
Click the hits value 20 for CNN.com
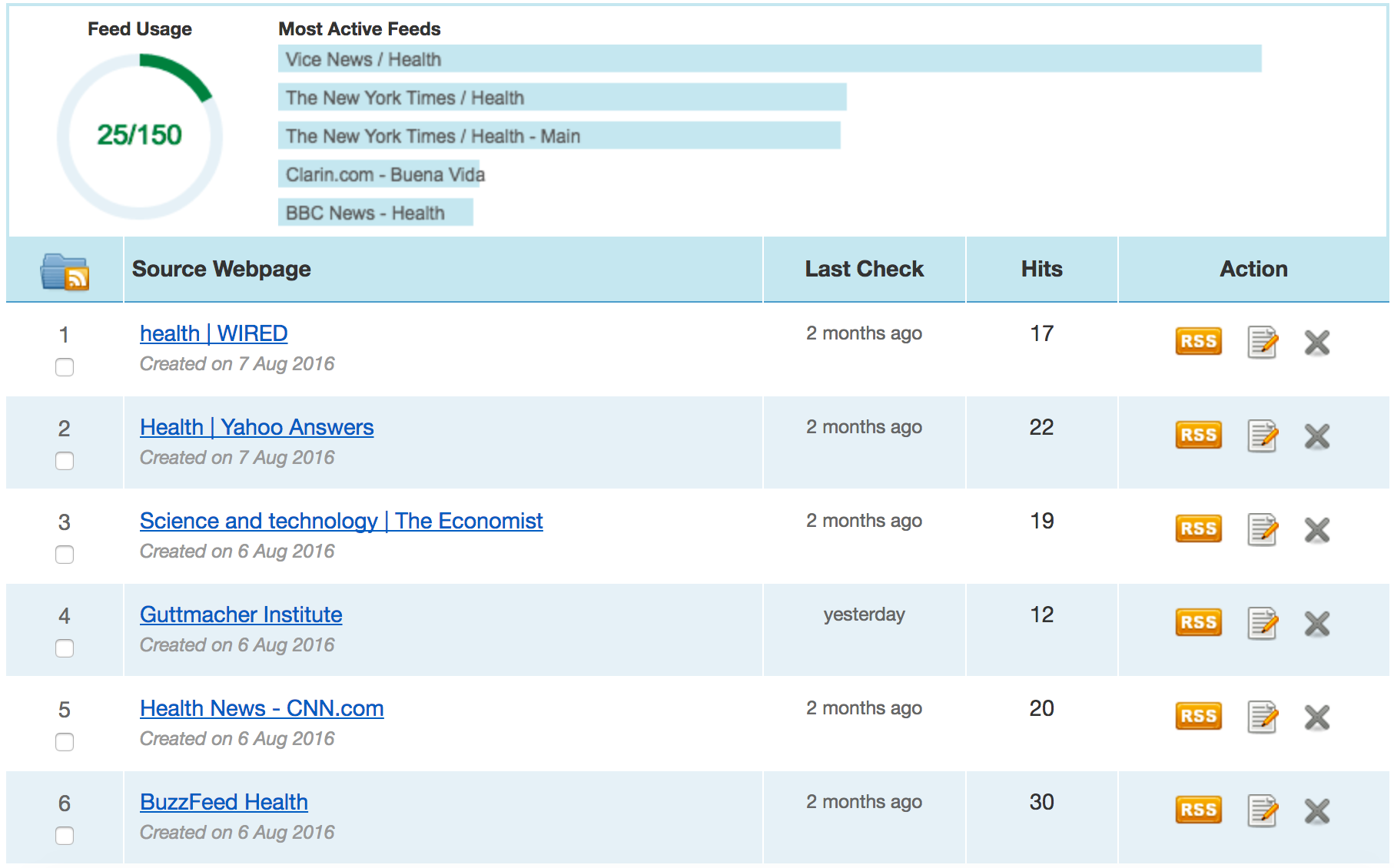tap(1041, 708)
